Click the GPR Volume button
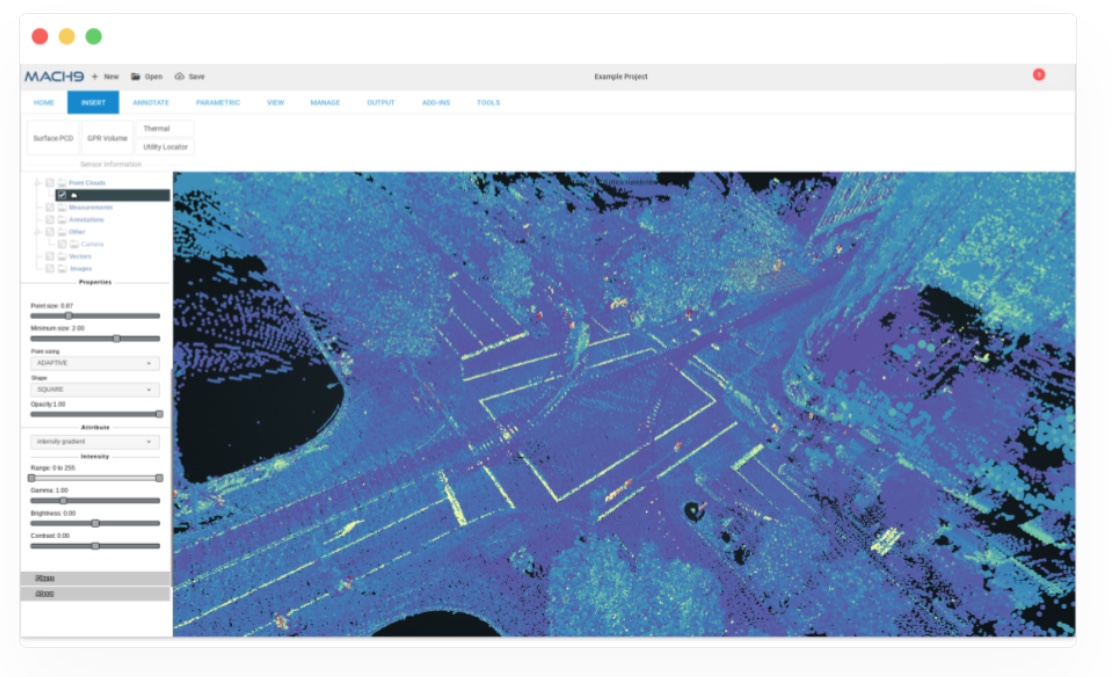Image resolution: width=1112 pixels, height=677 pixels. coord(107,138)
